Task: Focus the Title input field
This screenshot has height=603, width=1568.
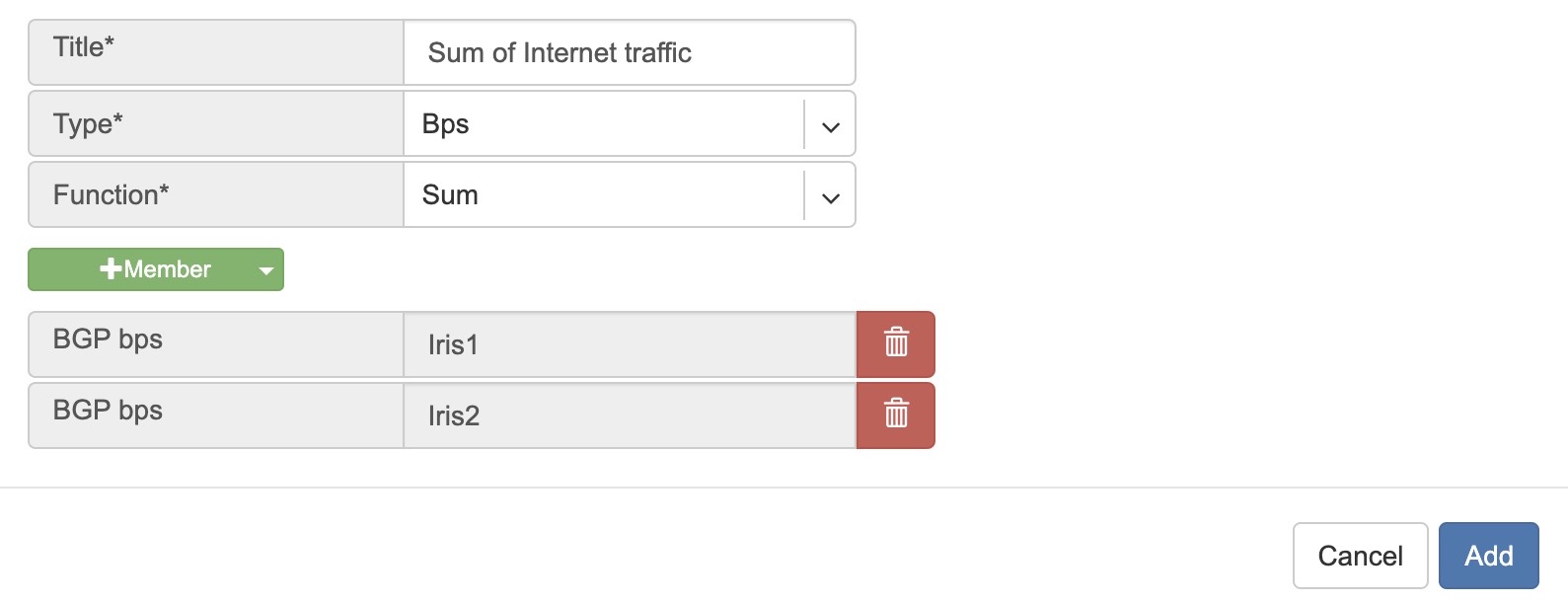Action: click(x=629, y=52)
